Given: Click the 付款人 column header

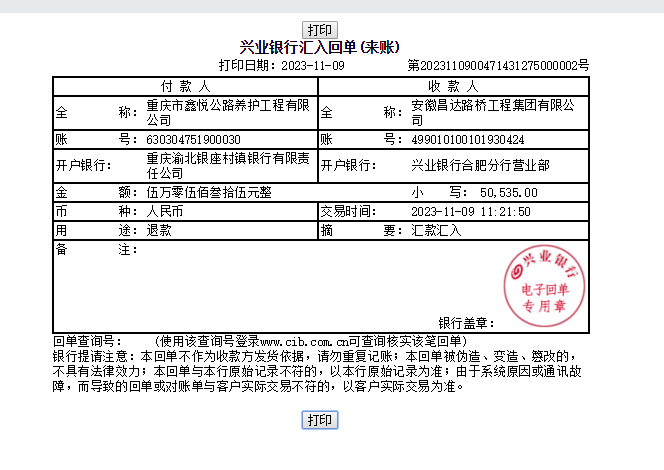Looking at the screenshot, I should point(185,86).
